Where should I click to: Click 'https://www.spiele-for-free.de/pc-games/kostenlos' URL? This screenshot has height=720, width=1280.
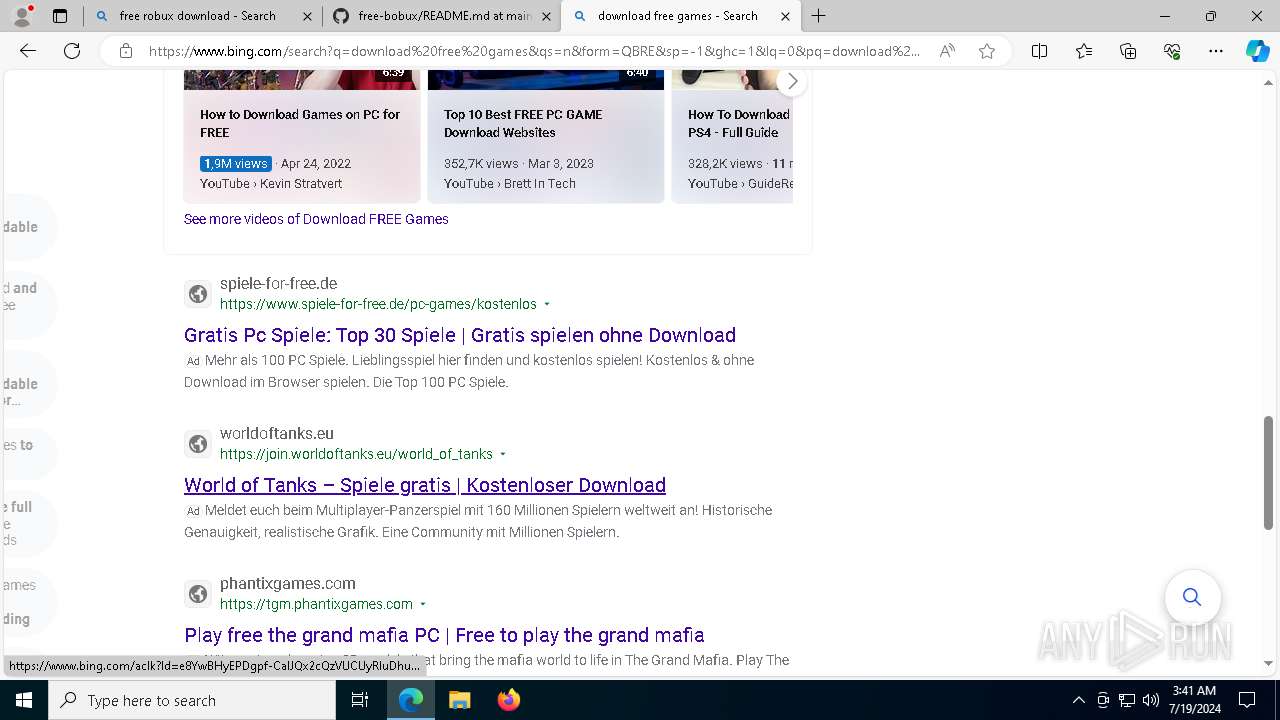pyautogui.click(x=378, y=304)
